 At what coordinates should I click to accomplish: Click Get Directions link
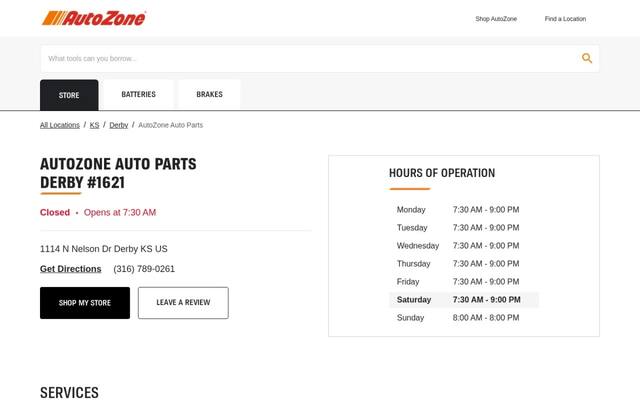pos(71,269)
